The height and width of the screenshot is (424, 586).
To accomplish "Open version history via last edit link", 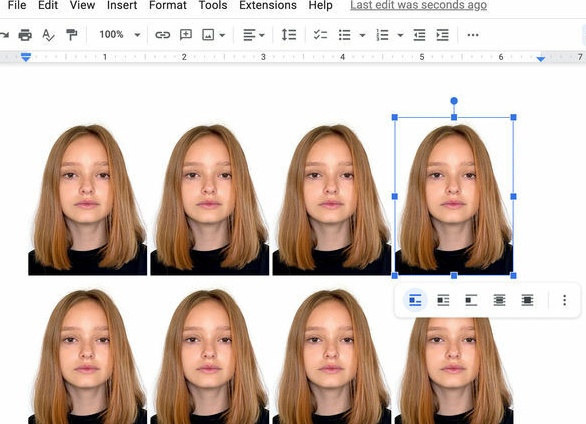I will tap(419, 5).
